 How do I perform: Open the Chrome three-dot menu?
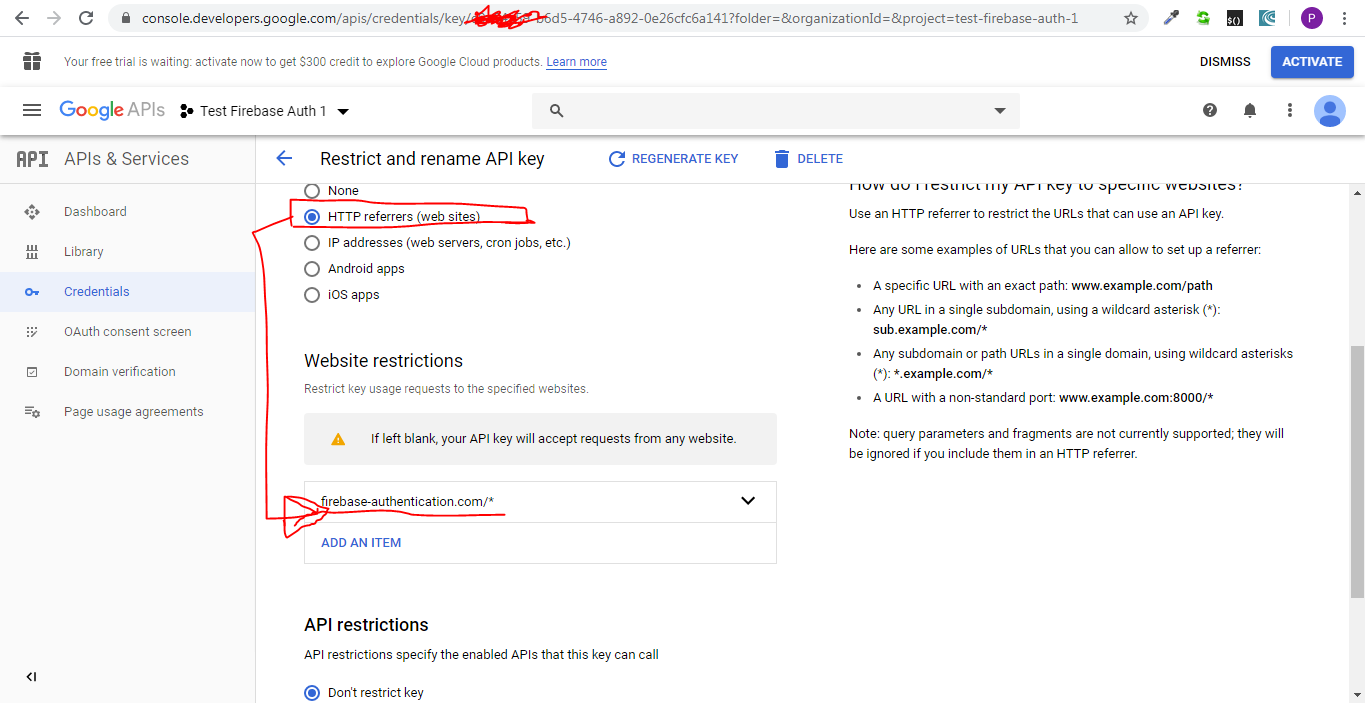pos(1345,18)
